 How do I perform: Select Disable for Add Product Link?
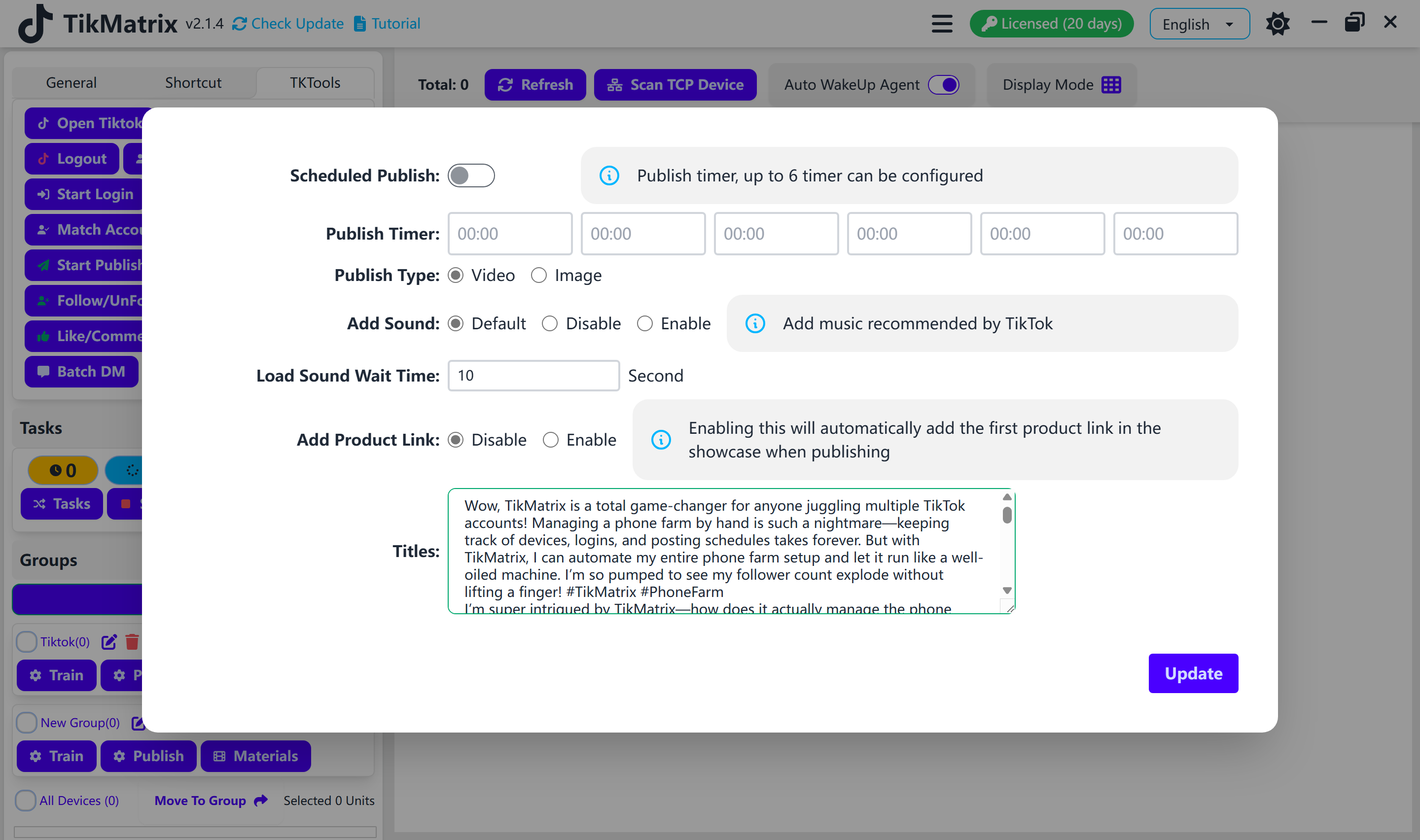point(455,440)
